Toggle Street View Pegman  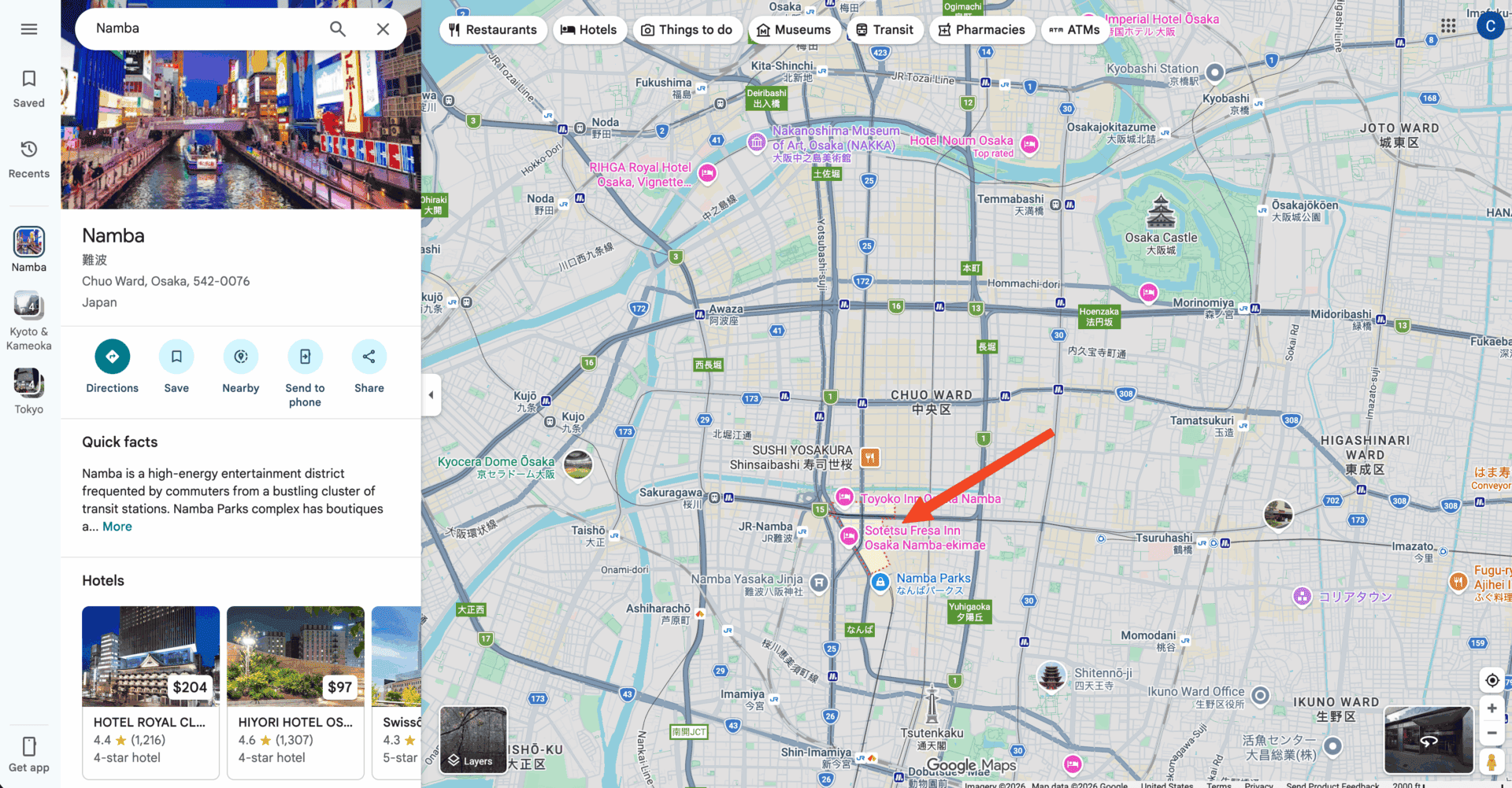[x=1491, y=761]
